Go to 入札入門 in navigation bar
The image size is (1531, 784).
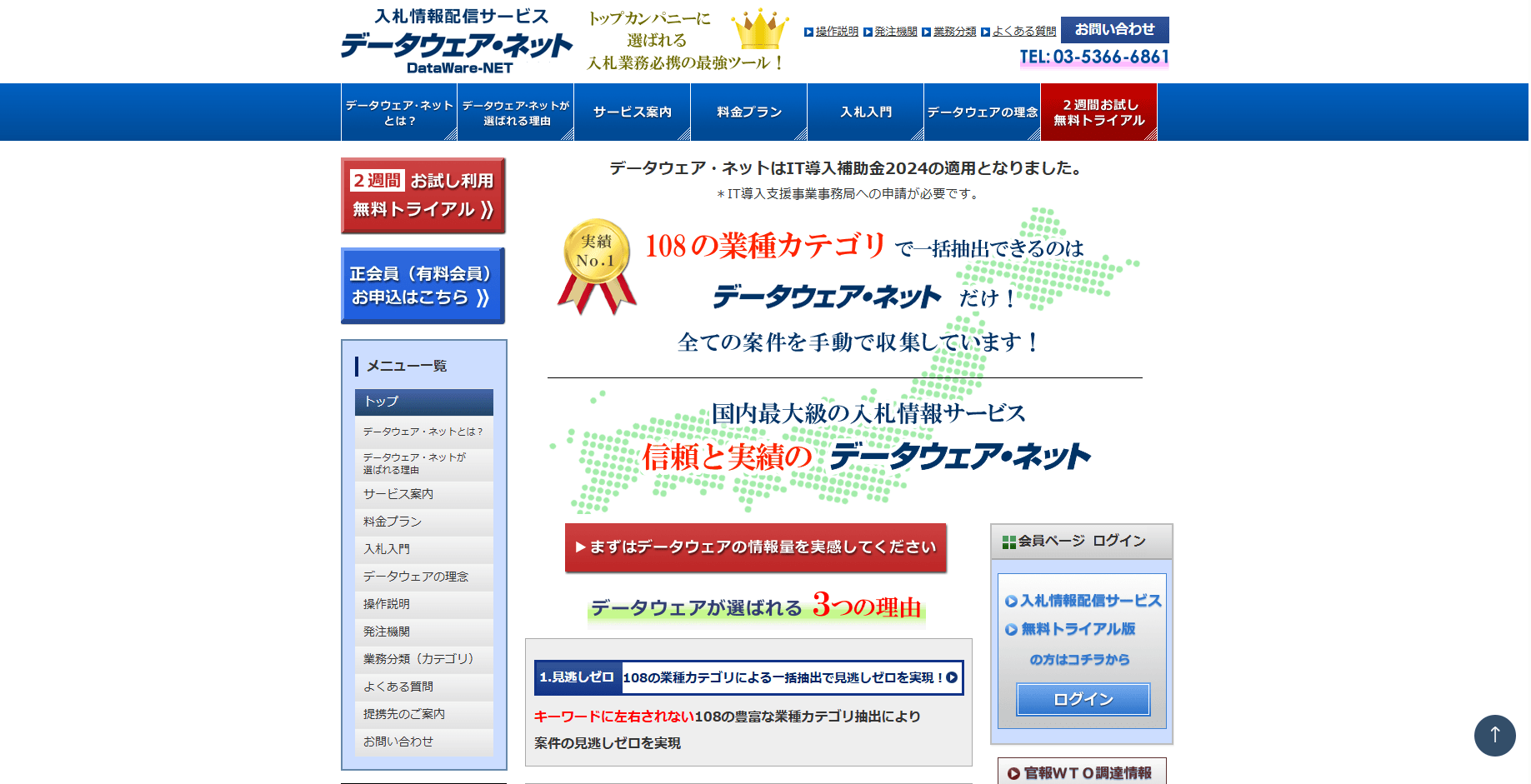865,112
